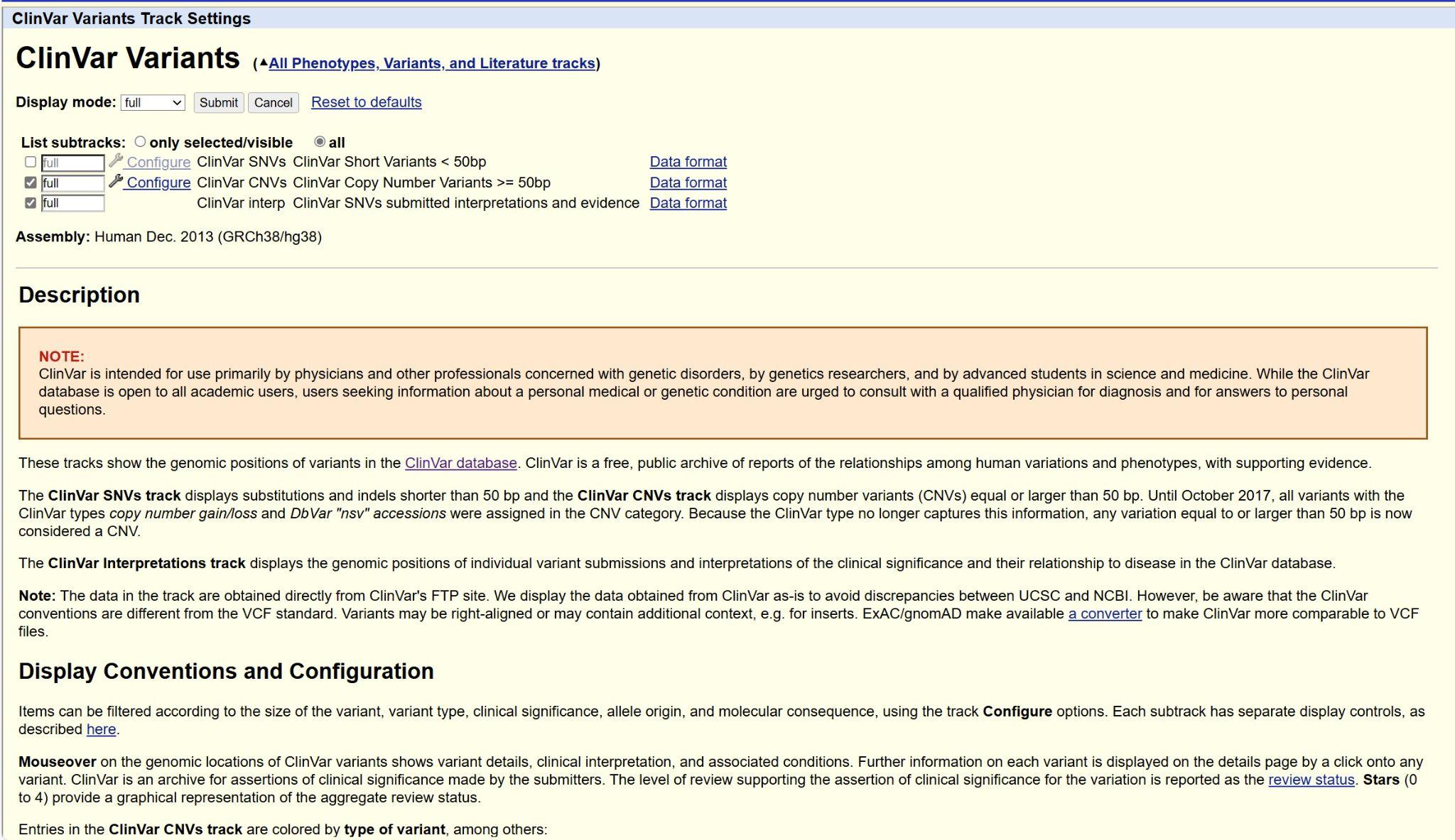
Task: Click 'ClinVar SNVs submitted interpretations and evidence' text
Action: tap(466, 203)
